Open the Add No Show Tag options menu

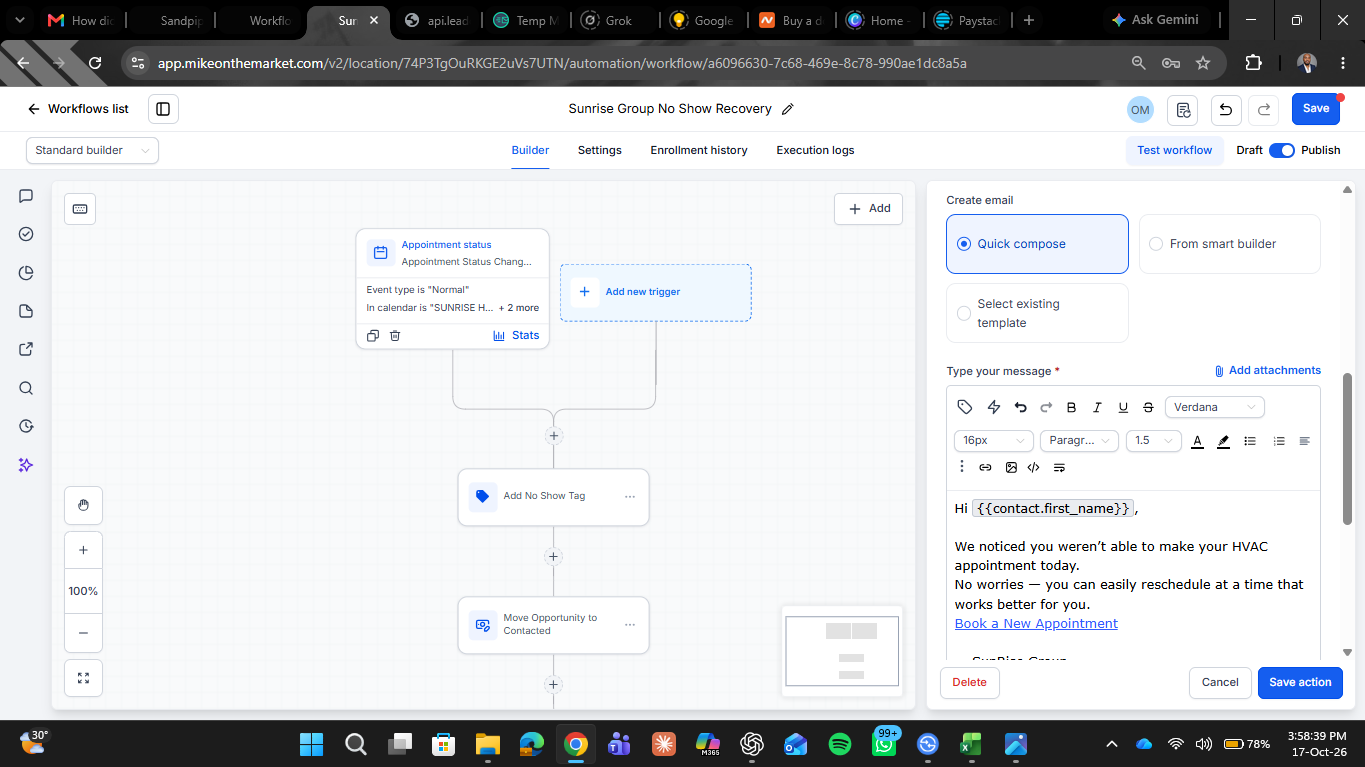[630, 496]
